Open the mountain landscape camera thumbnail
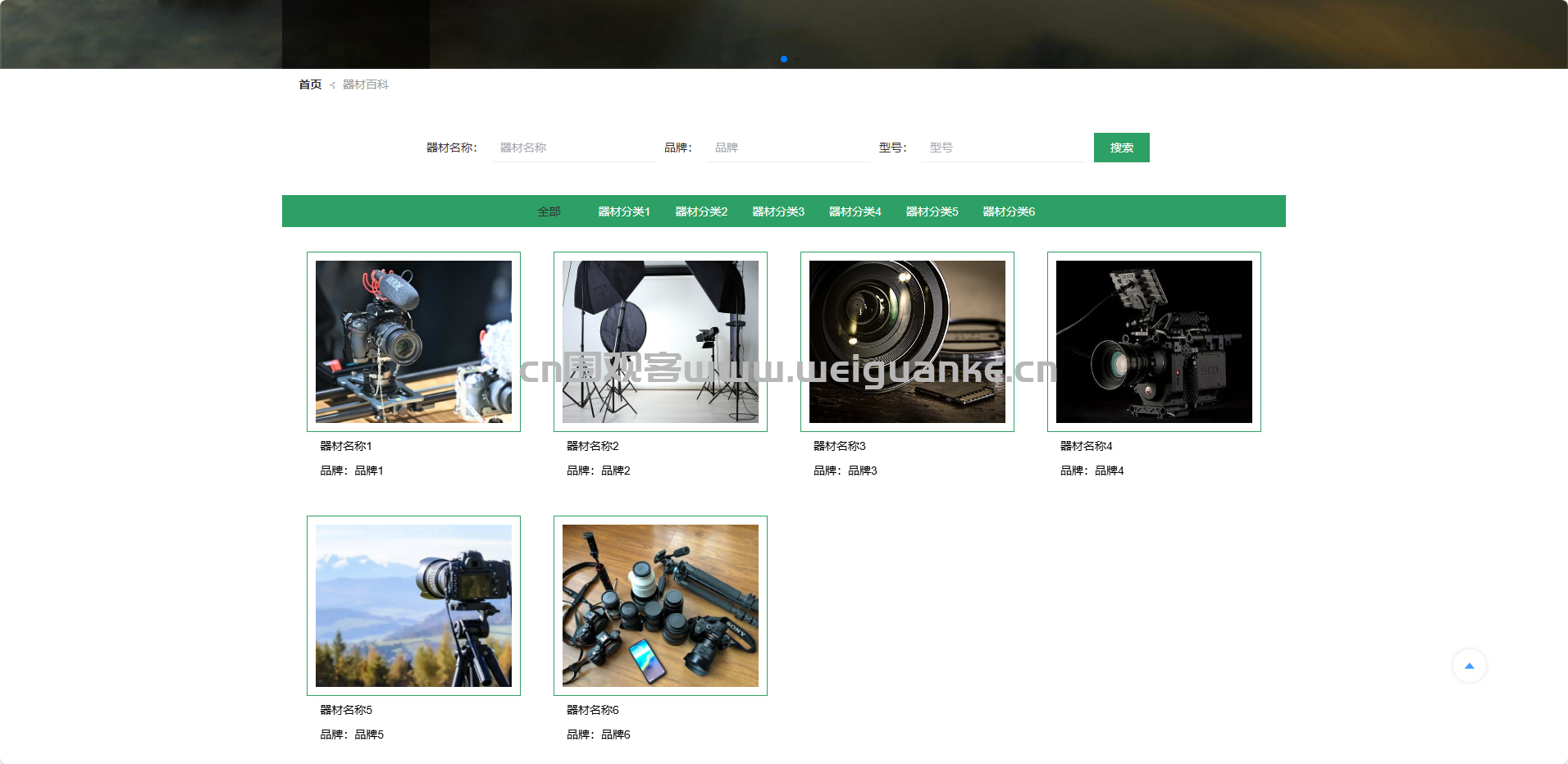The image size is (1568, 764). pos(413,606)
